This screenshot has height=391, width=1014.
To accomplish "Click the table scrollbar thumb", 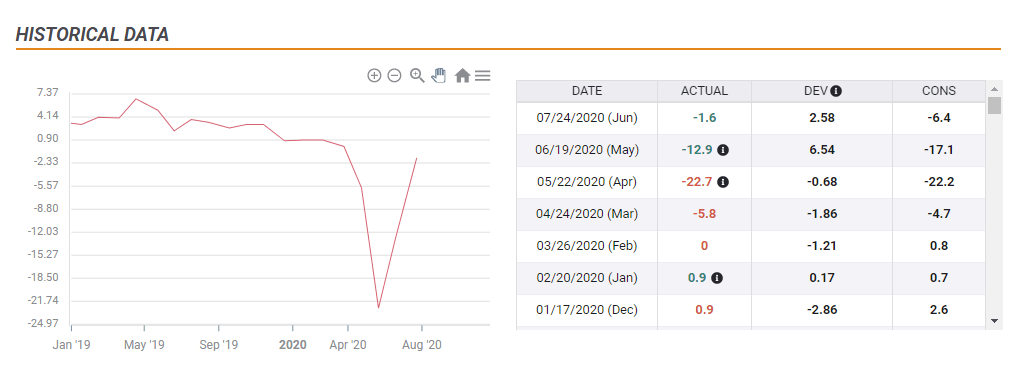I will click(x=994, y=105).
